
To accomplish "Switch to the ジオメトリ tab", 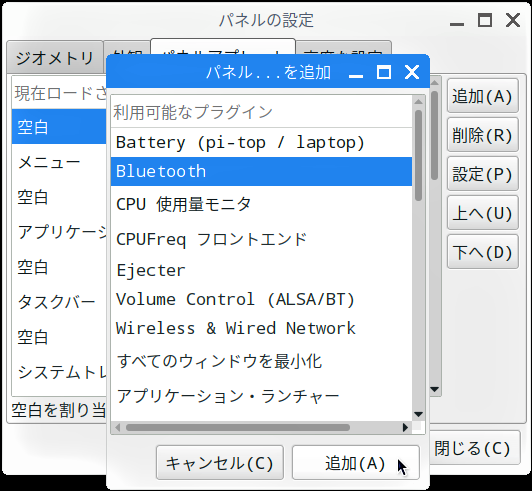I will point(55,57).
